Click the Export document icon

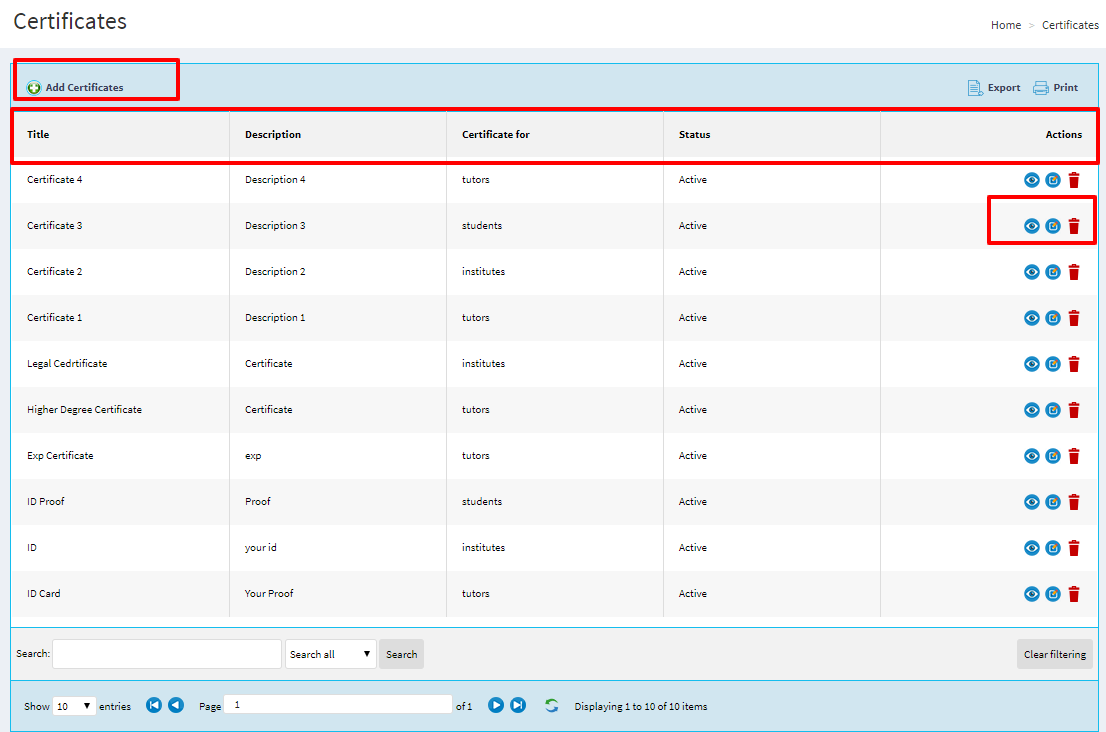coord(975,88)
